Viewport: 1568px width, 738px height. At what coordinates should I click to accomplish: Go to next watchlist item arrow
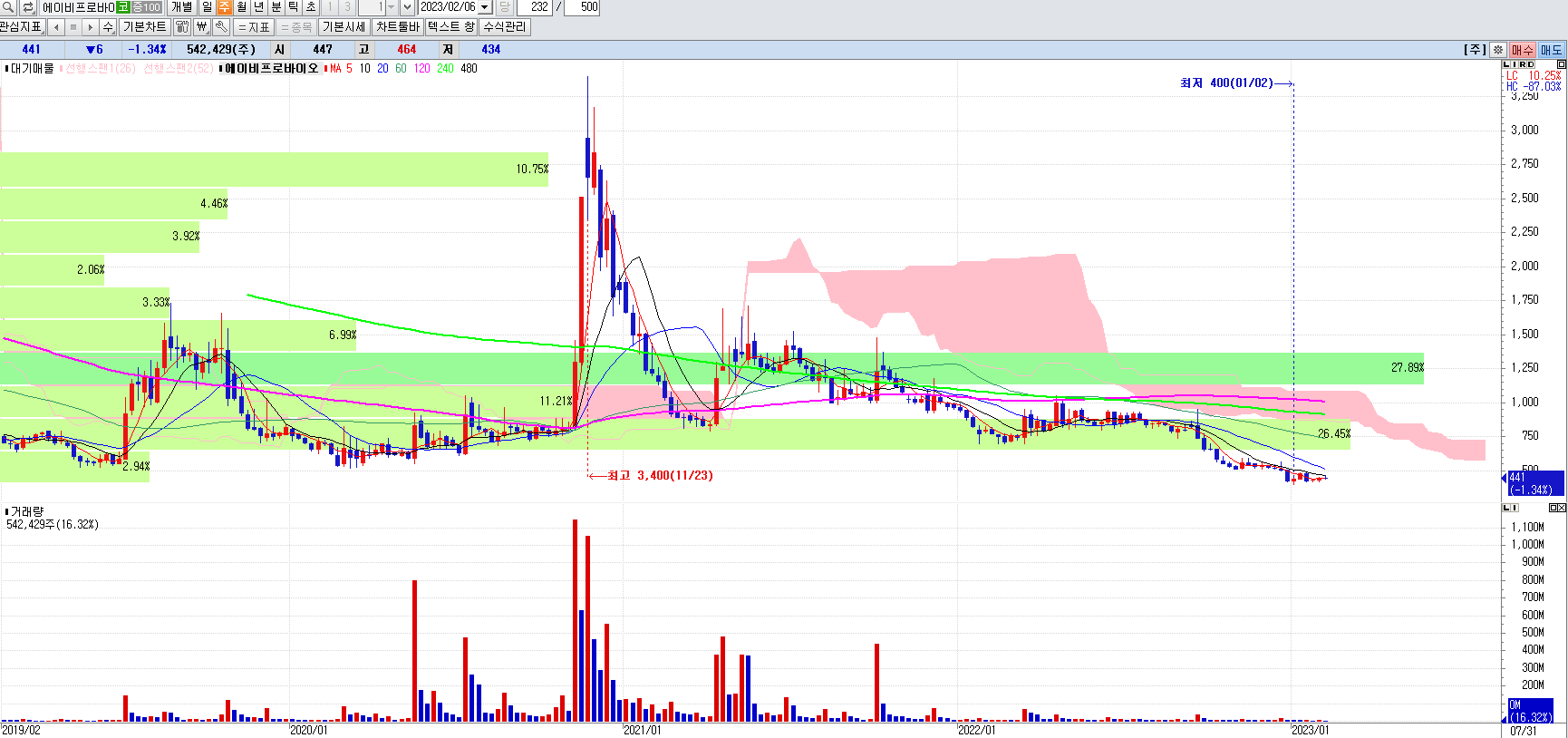click(x=90, y=27)
